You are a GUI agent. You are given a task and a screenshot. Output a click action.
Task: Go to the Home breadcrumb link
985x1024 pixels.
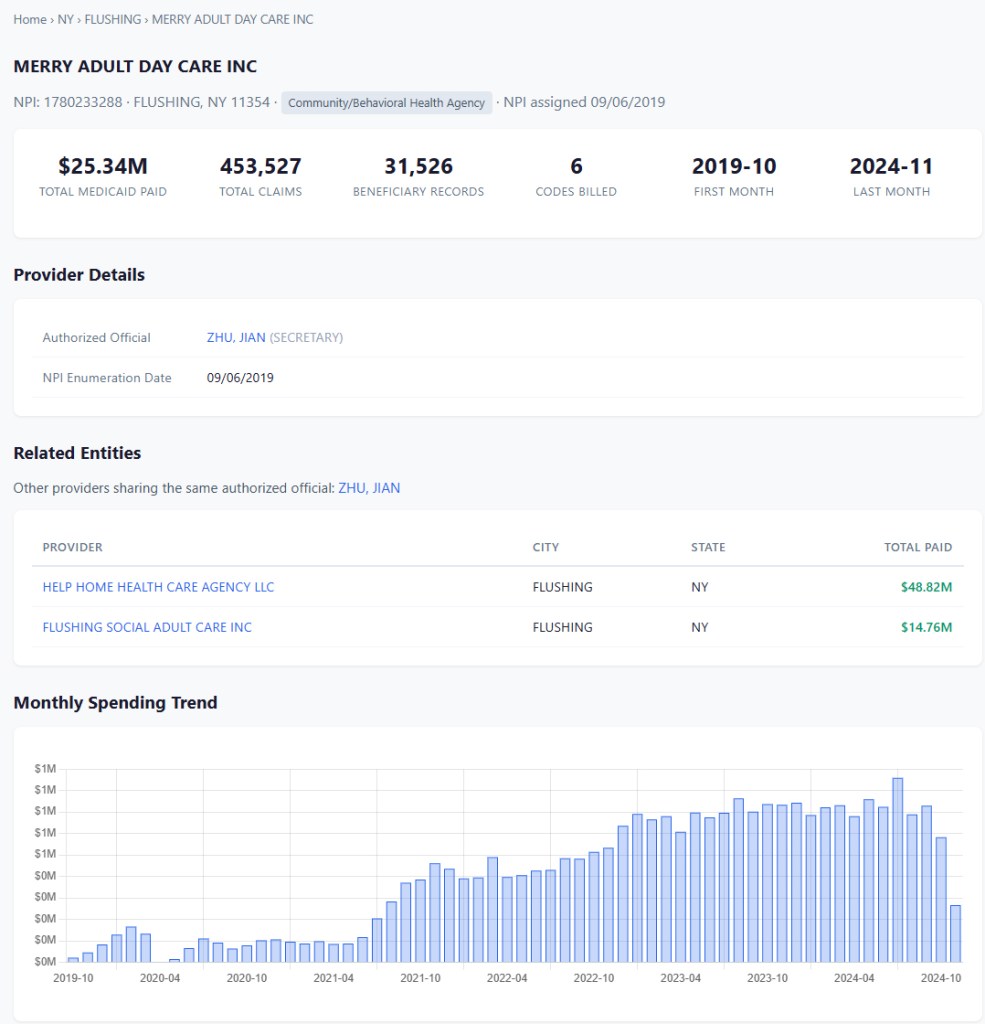point(30,20)
